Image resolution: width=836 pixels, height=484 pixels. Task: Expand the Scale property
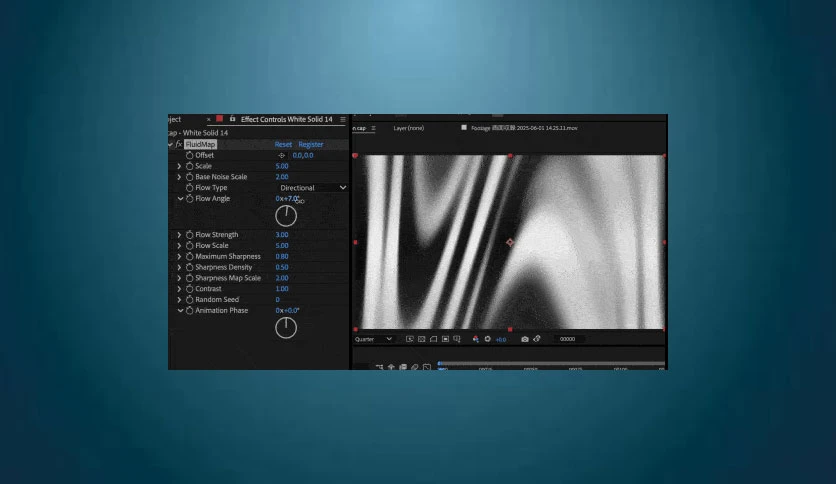coord(179,166)
